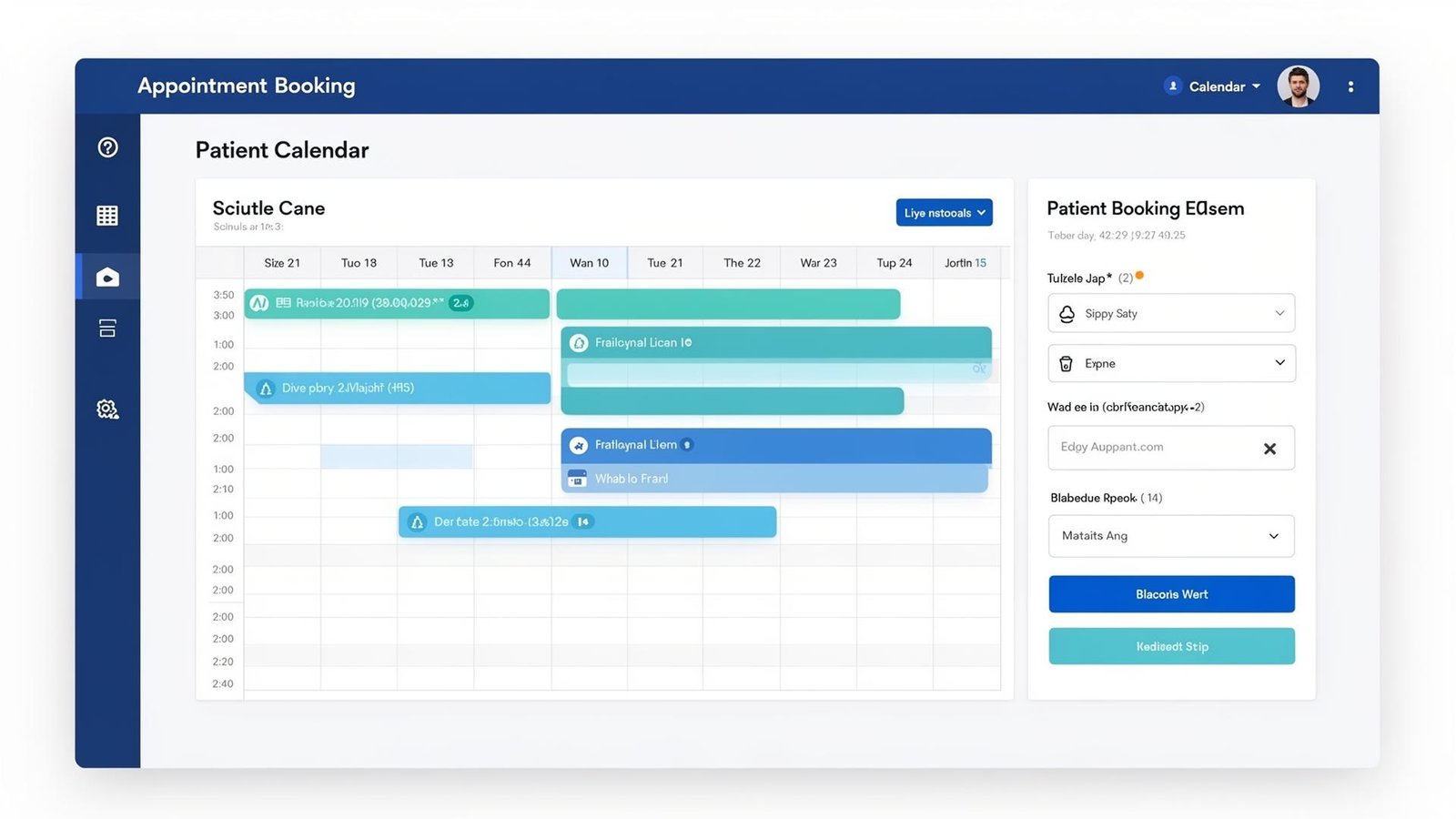This screenshot has height=819, width=1456.
Task: Select the layout list icon in the sidebar
Action: click(x=107, y=328)
